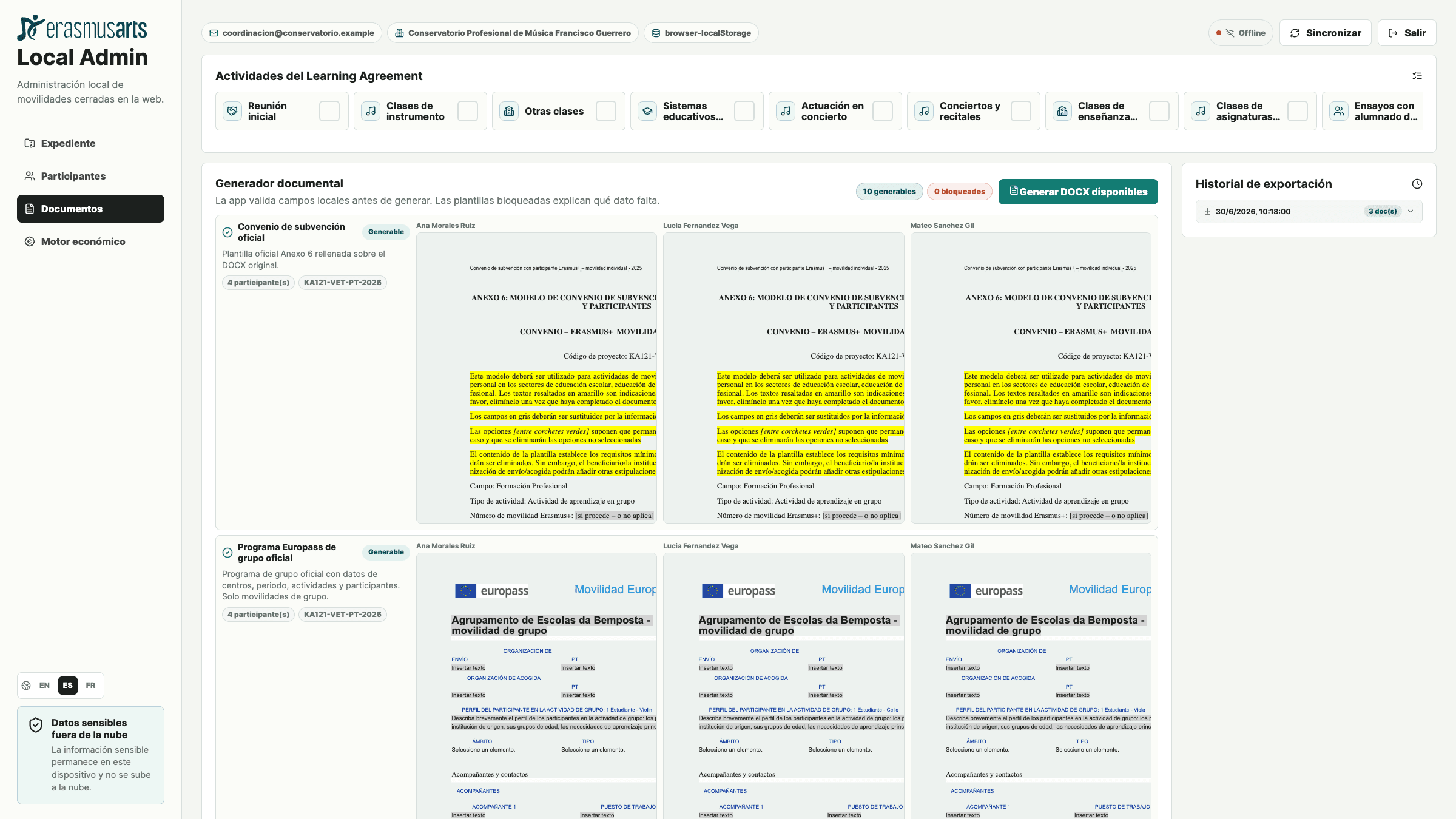
Task: Enable the Sistemas educativos checkbox
Action: point(744,111)
